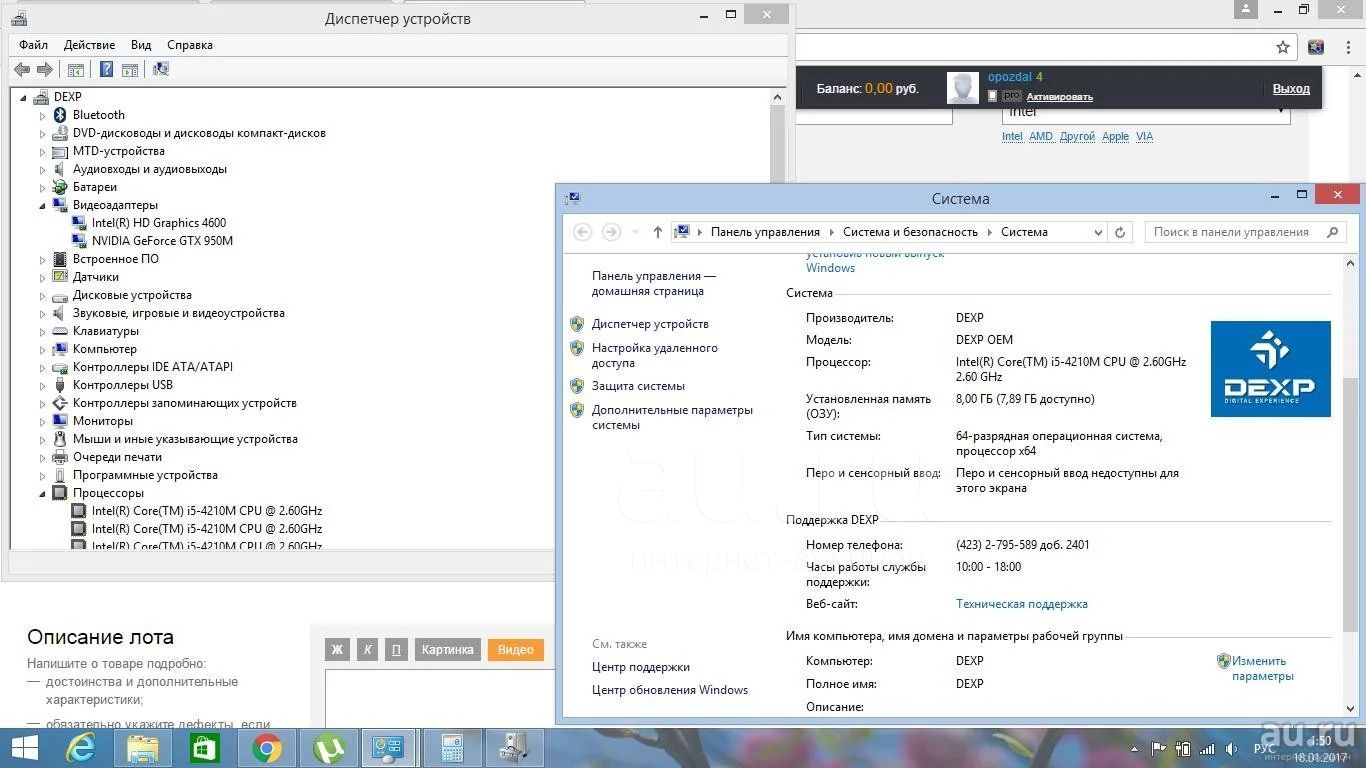Viewport: 1366px width, 768px height.
Task: Click the volume speaker tray icon
Action: [x=1233, y=748]
